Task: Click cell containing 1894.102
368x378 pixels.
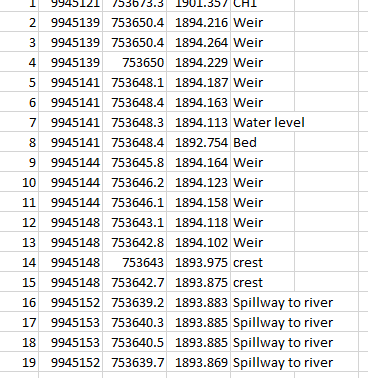Action: pyautogui.click(x=199, y=242)
